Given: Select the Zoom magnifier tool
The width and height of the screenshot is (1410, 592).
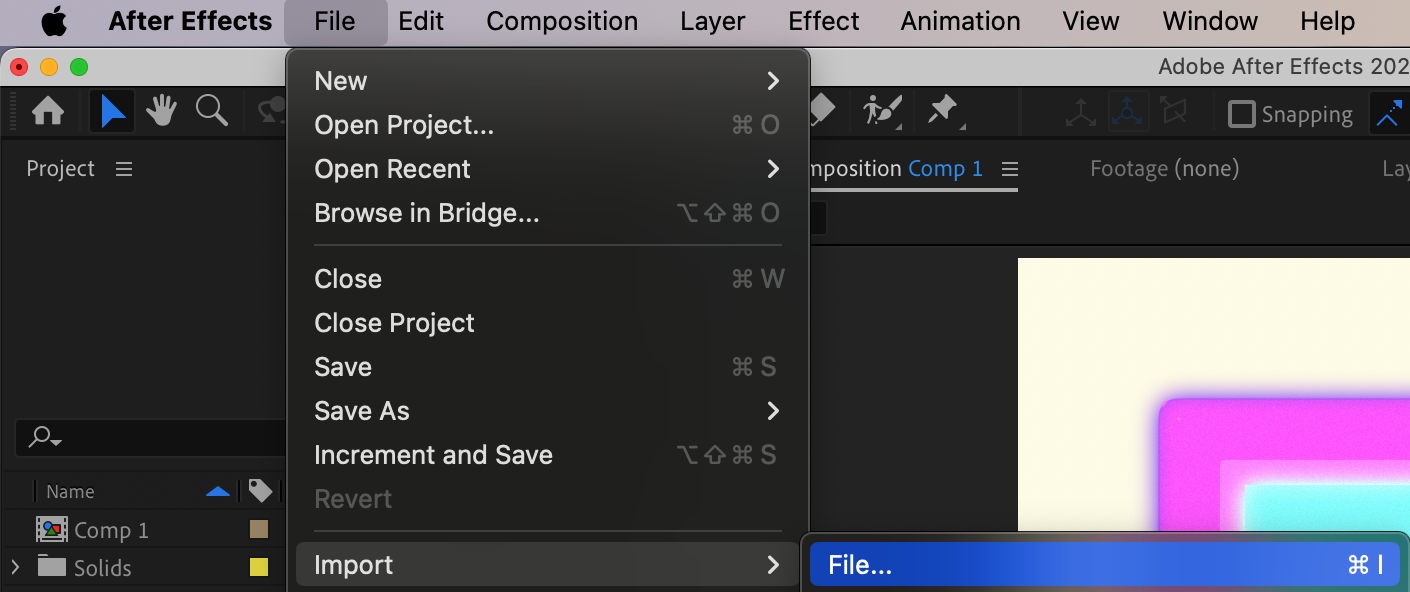Looking at the screenshot, I should click(x=212, y=111).
